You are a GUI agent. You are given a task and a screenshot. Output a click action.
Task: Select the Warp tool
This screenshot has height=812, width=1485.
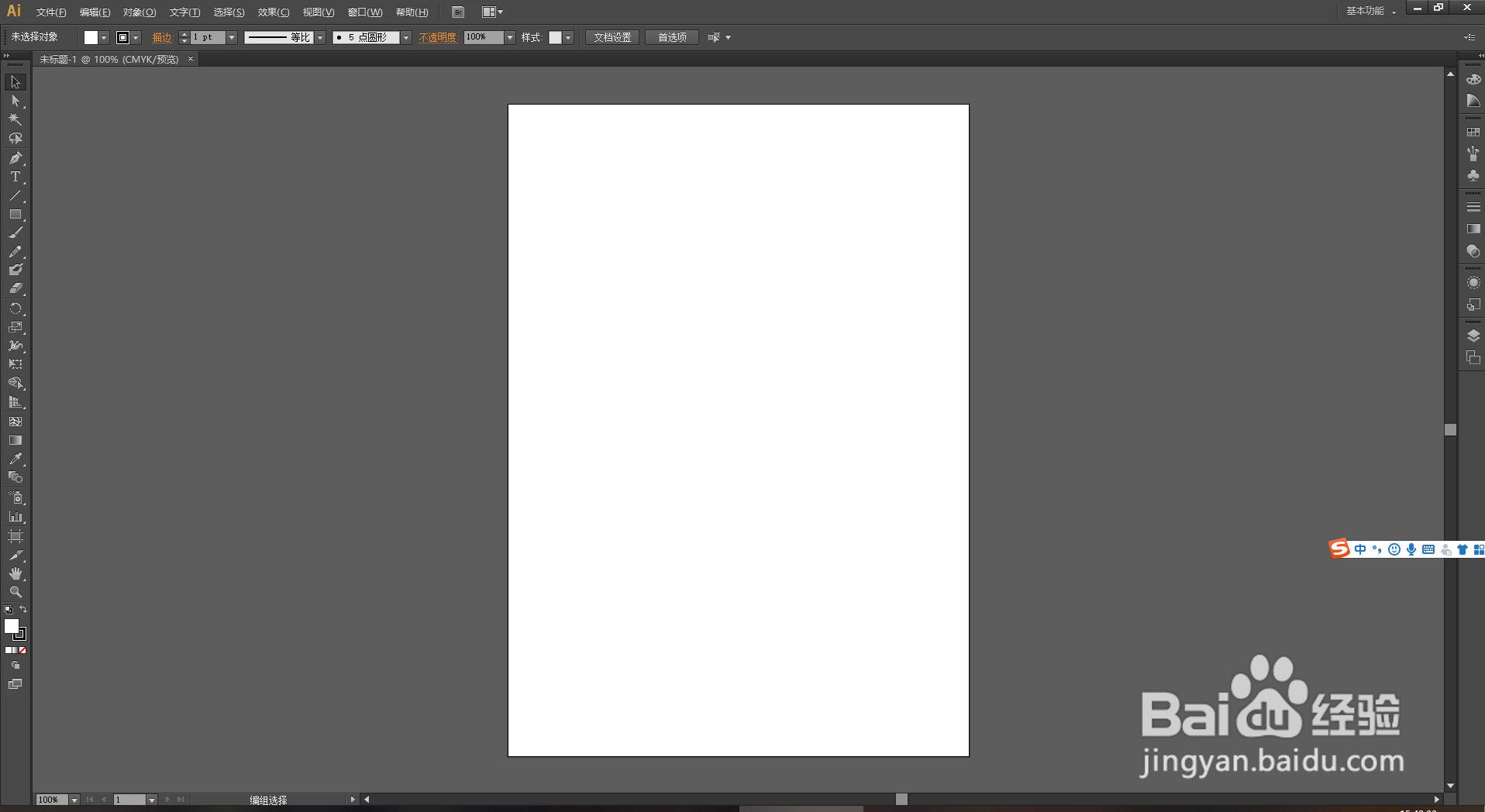click(16, 346)
